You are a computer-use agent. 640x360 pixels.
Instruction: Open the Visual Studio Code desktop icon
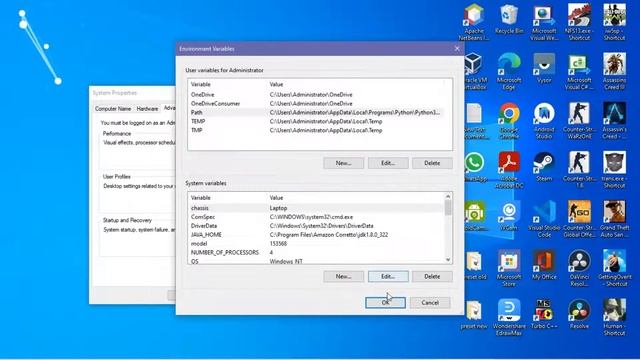coord(544,219)
